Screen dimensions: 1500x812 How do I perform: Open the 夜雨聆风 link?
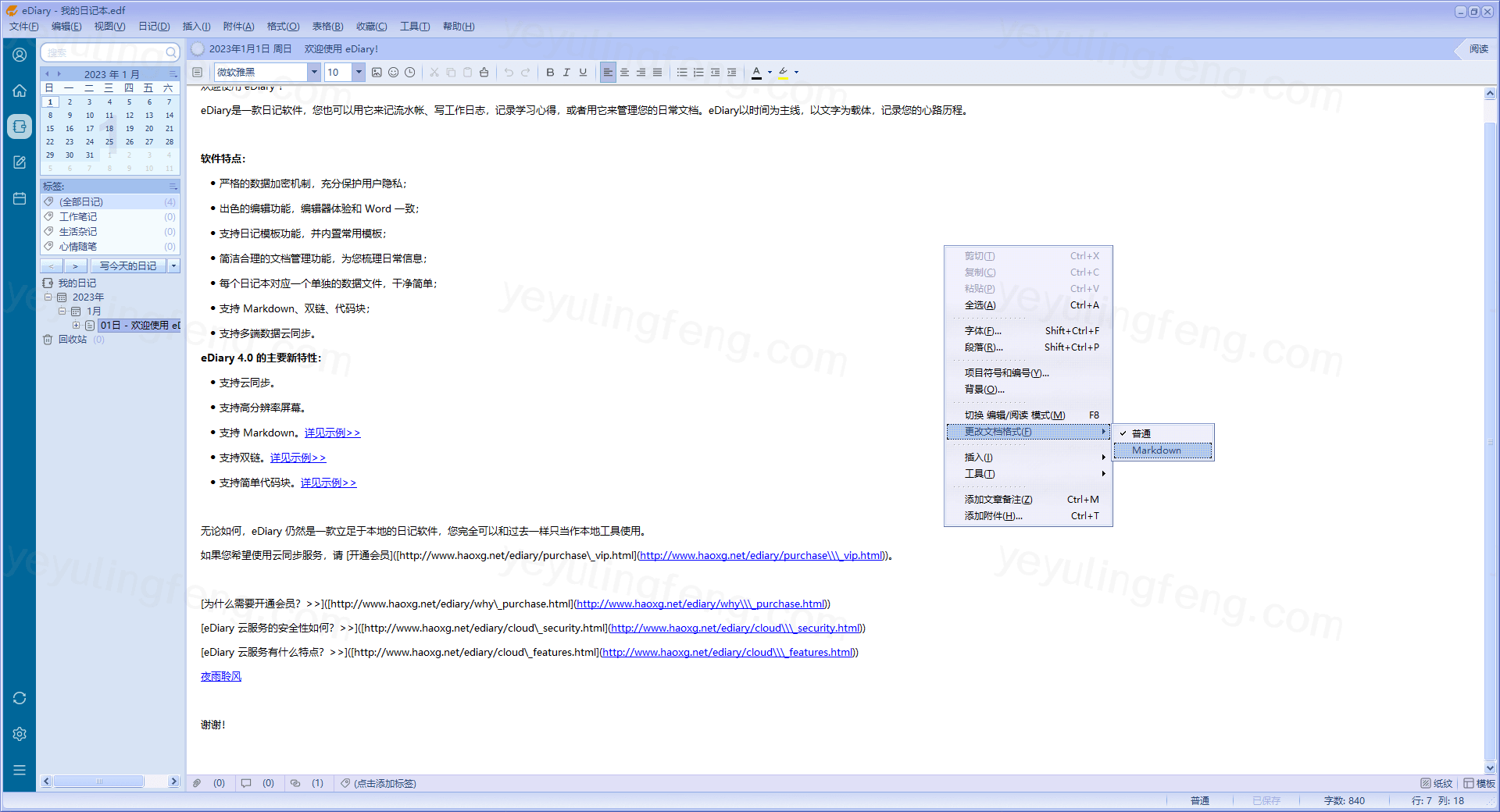click(221, 677)
